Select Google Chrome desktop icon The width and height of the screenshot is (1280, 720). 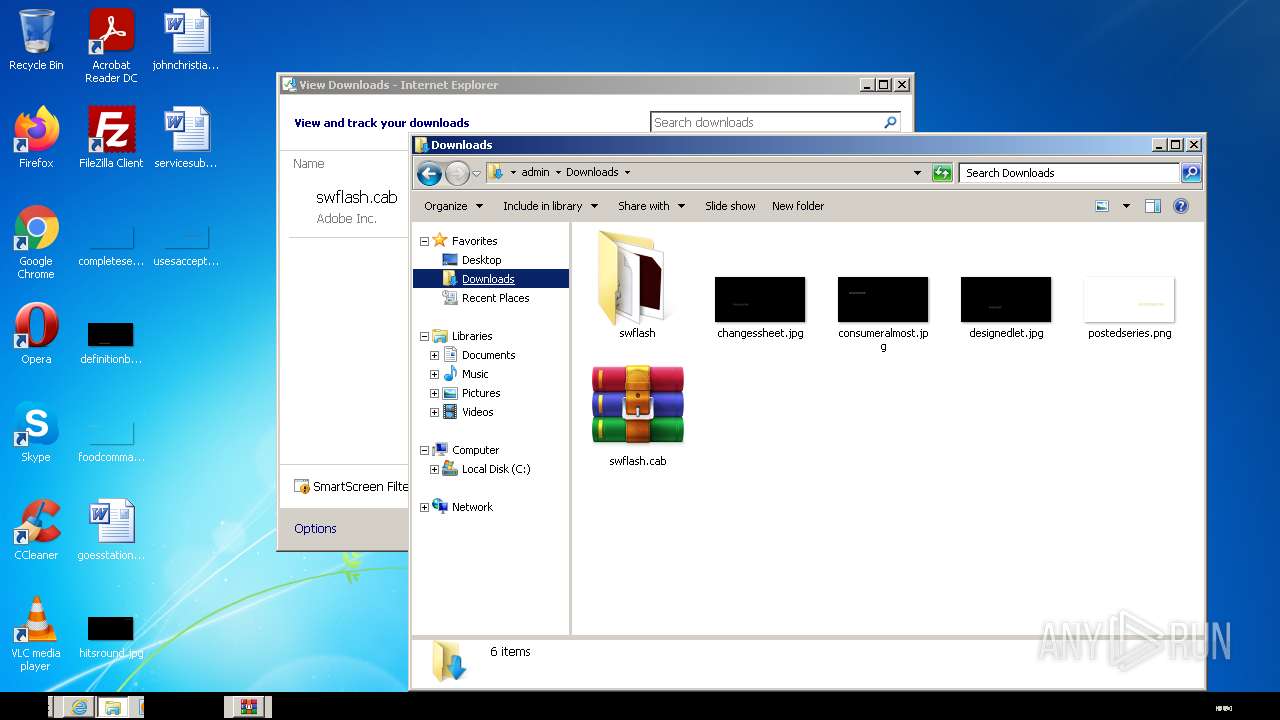[36, 243]
